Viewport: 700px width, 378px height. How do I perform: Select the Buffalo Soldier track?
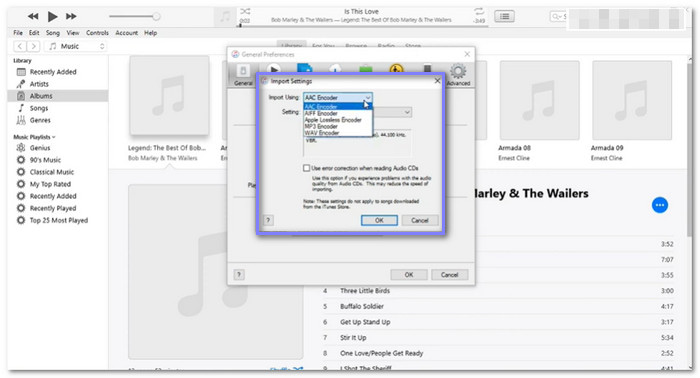(498, 306)
